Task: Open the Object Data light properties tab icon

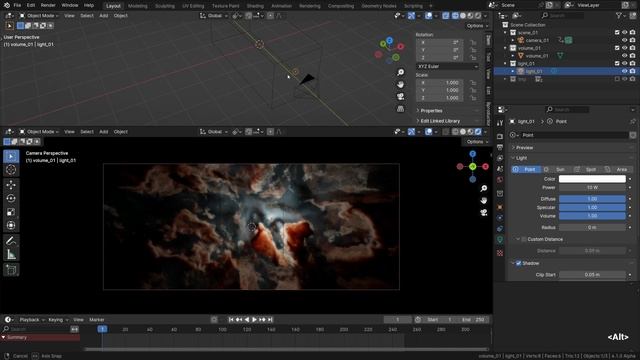Action: tap(500, 240)
